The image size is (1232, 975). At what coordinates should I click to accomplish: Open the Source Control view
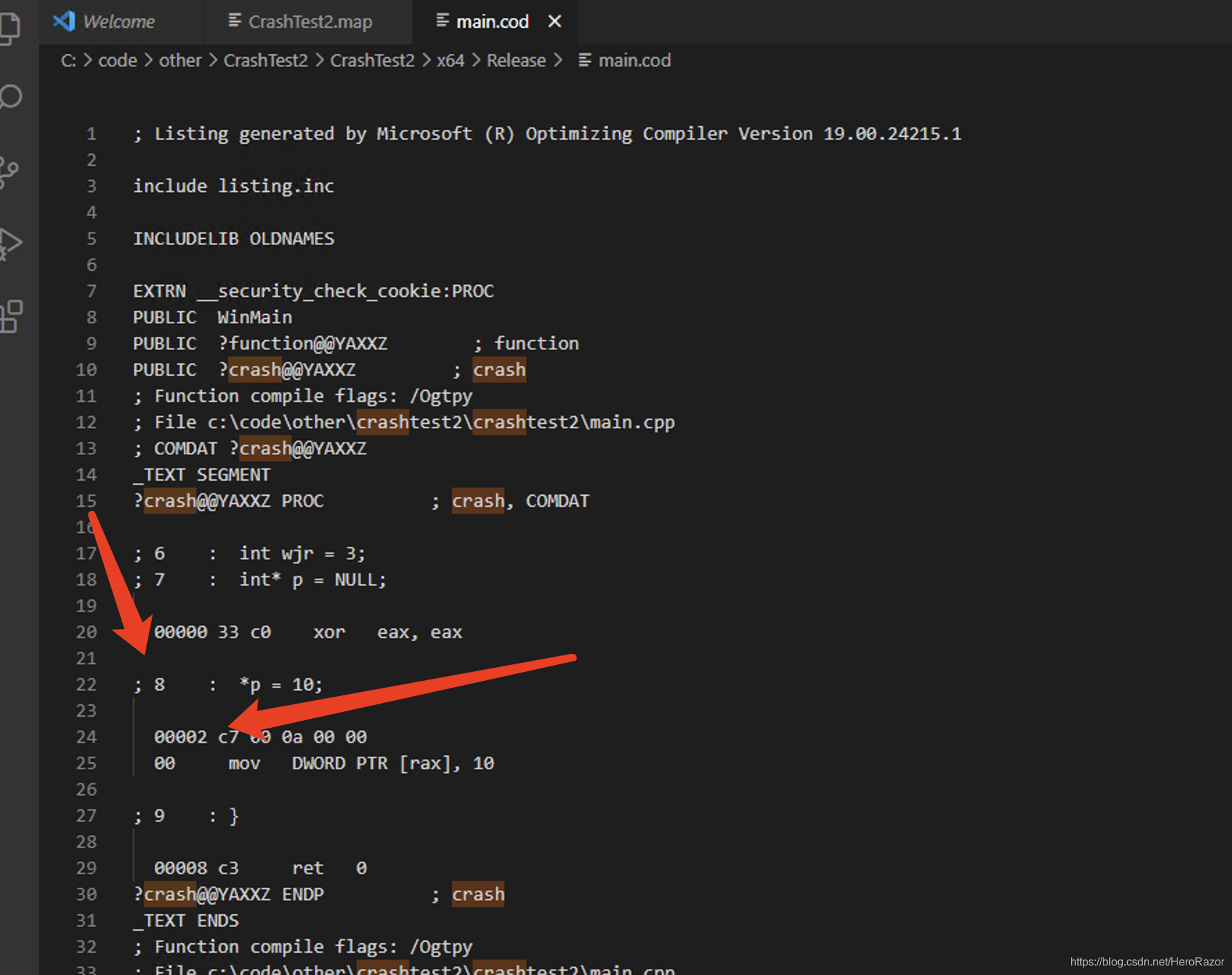pyautogui.click(x=9, y=172)
